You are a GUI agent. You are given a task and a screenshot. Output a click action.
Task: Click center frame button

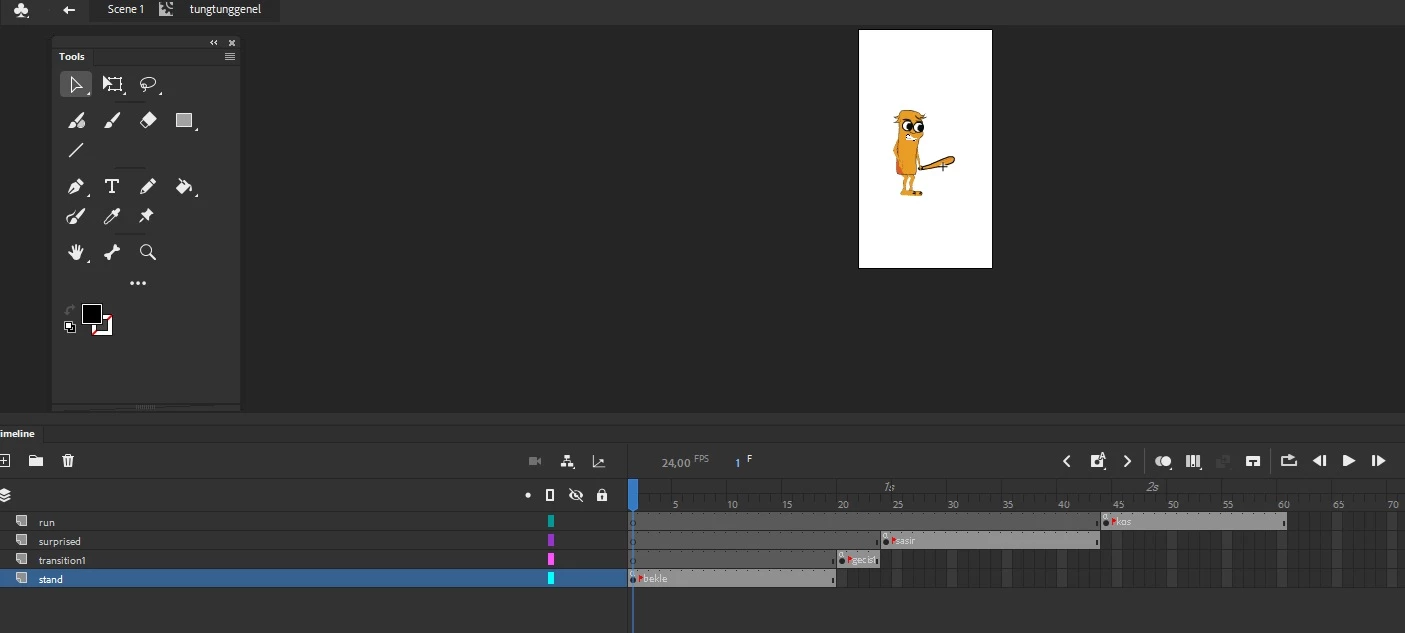pyautogui.click(x=1253, y=461)
